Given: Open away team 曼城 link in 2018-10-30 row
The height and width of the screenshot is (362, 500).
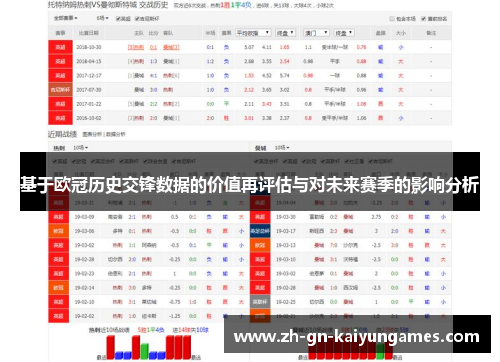Looking at the screenshot, I should [x=171, y=47].
